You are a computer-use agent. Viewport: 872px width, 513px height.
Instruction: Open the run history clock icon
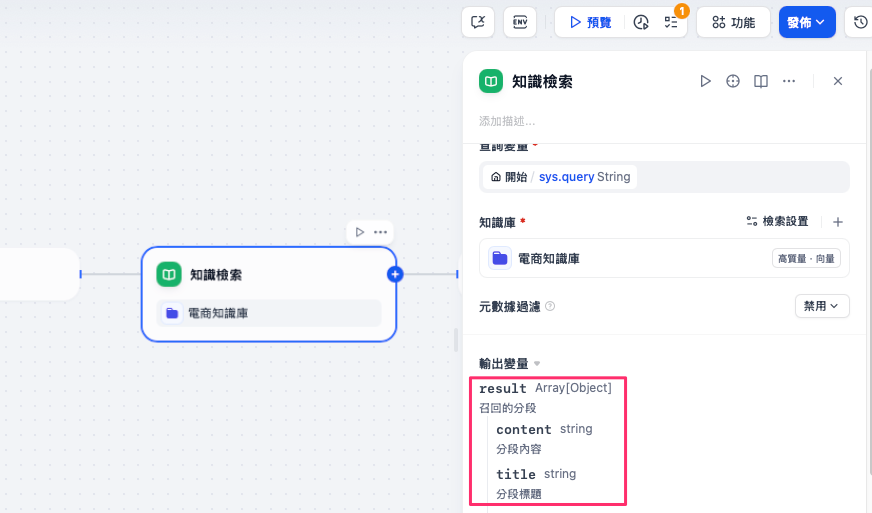coord(641,22)
